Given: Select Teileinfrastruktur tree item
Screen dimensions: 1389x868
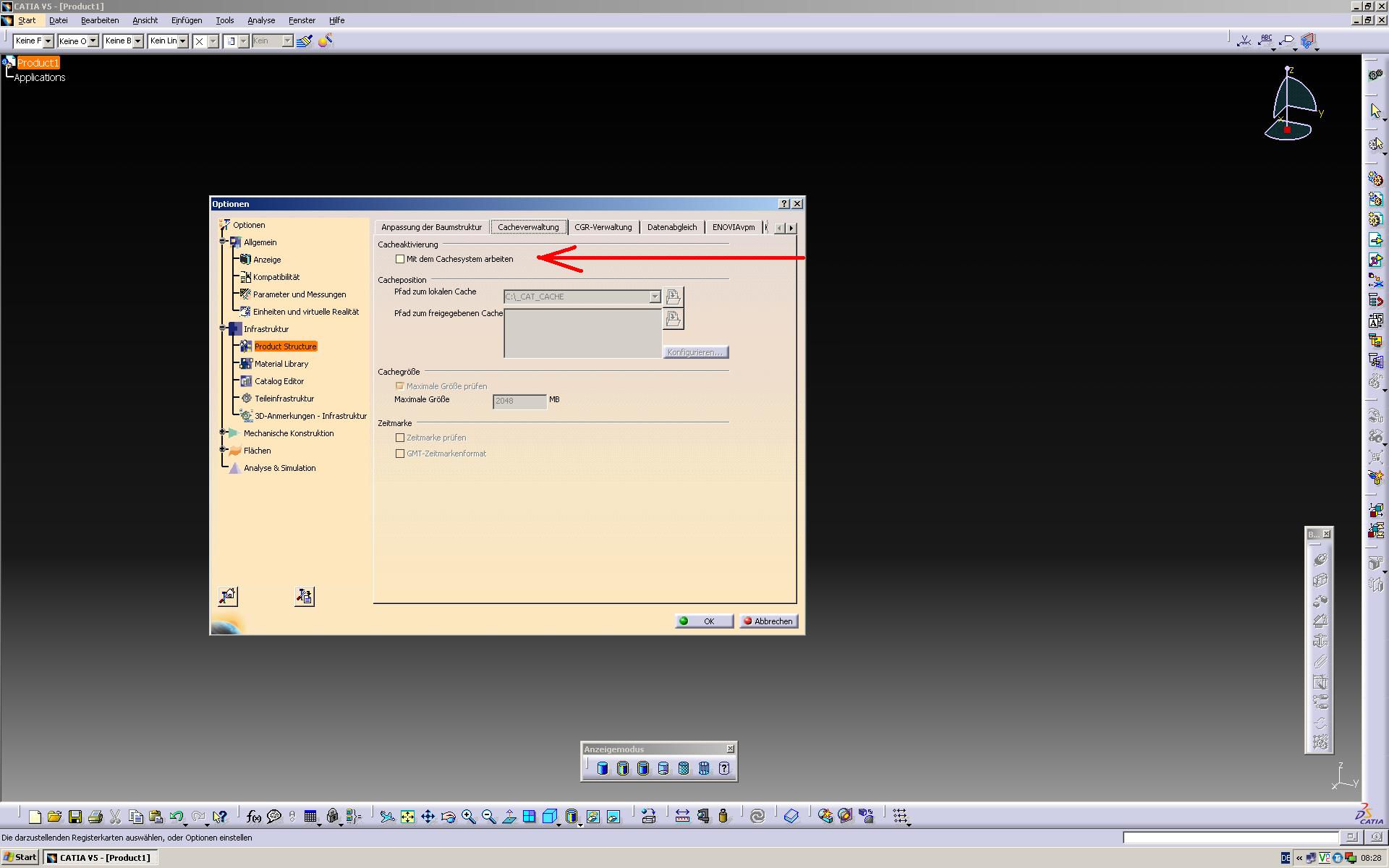Looking at the screenshot, I should (284, 399).
